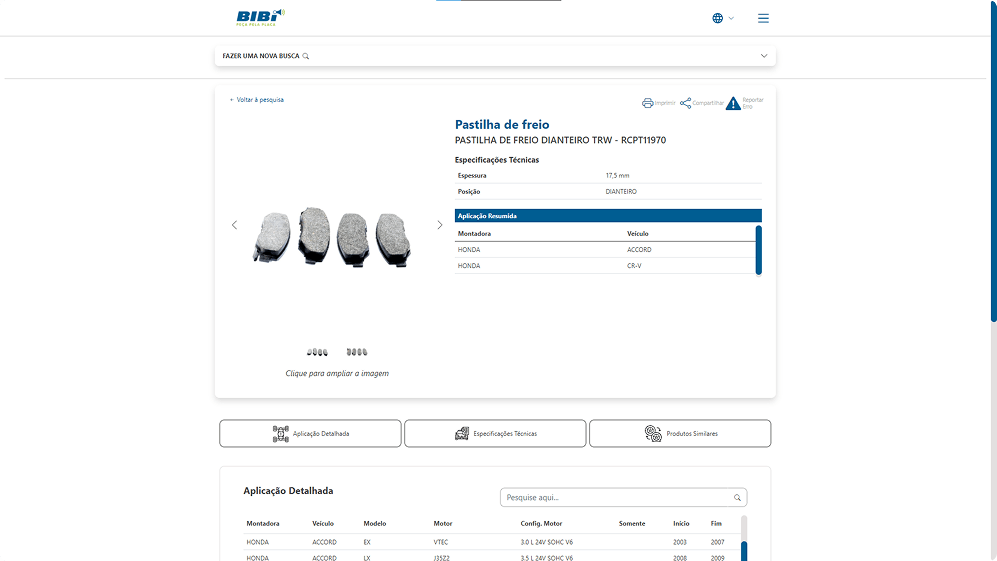This screenshot has width=997, height=561.
Task: Click the Aplicação Resumida table scrollbar
Action: 758,250
